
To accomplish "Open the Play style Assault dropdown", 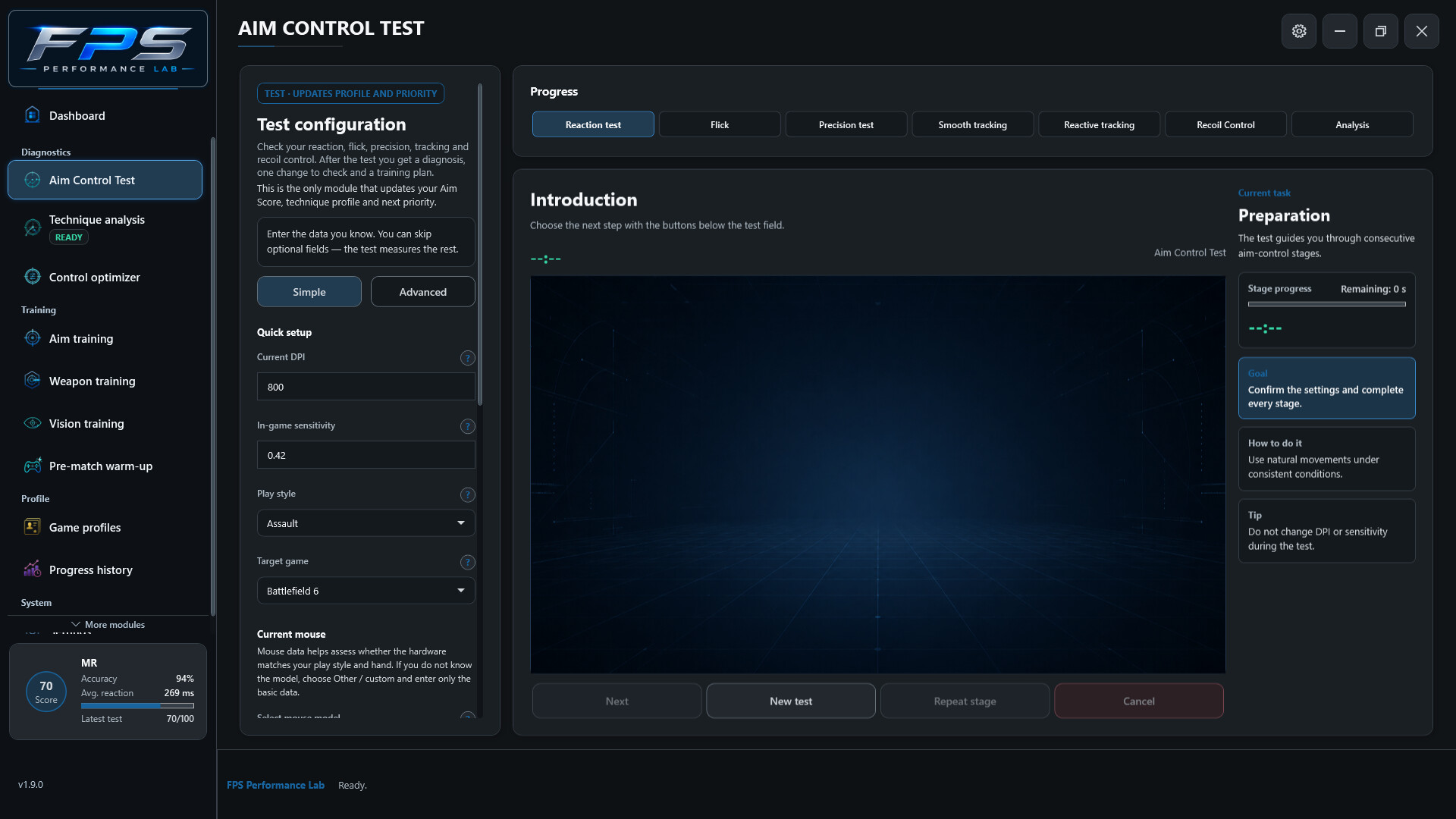I will [366, 523].
